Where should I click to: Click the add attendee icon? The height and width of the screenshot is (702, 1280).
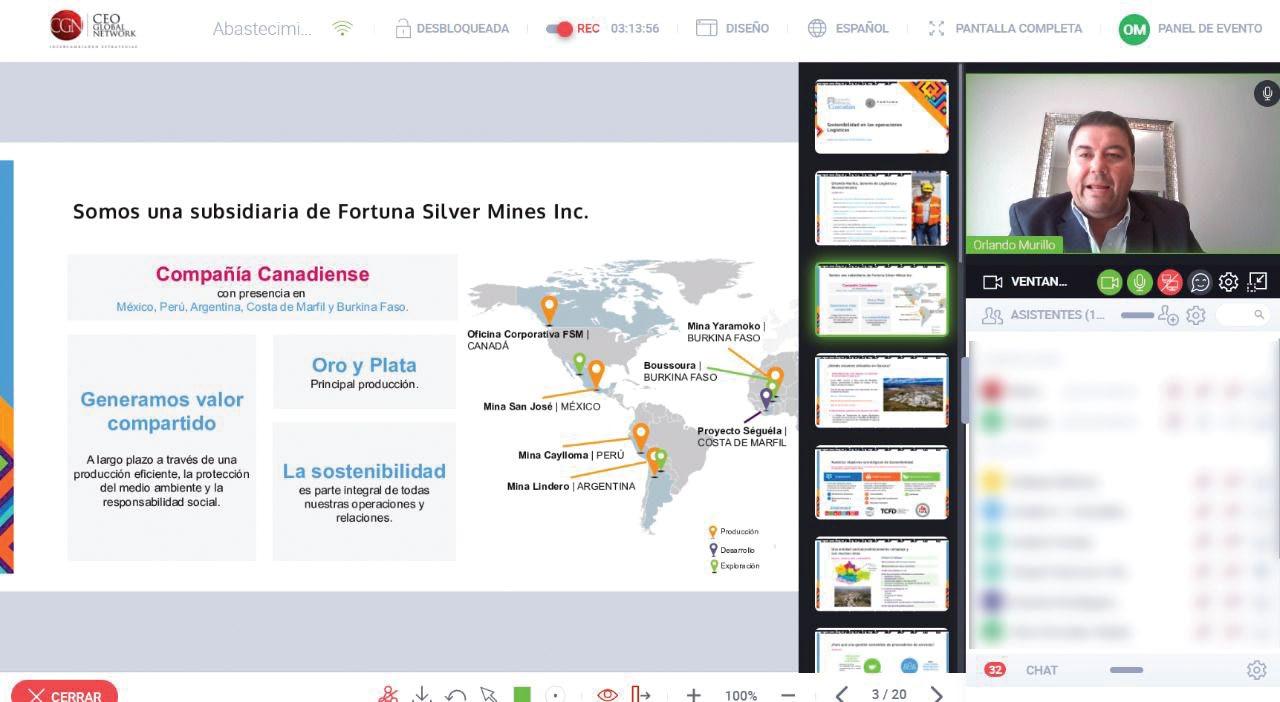(1168, 315)
